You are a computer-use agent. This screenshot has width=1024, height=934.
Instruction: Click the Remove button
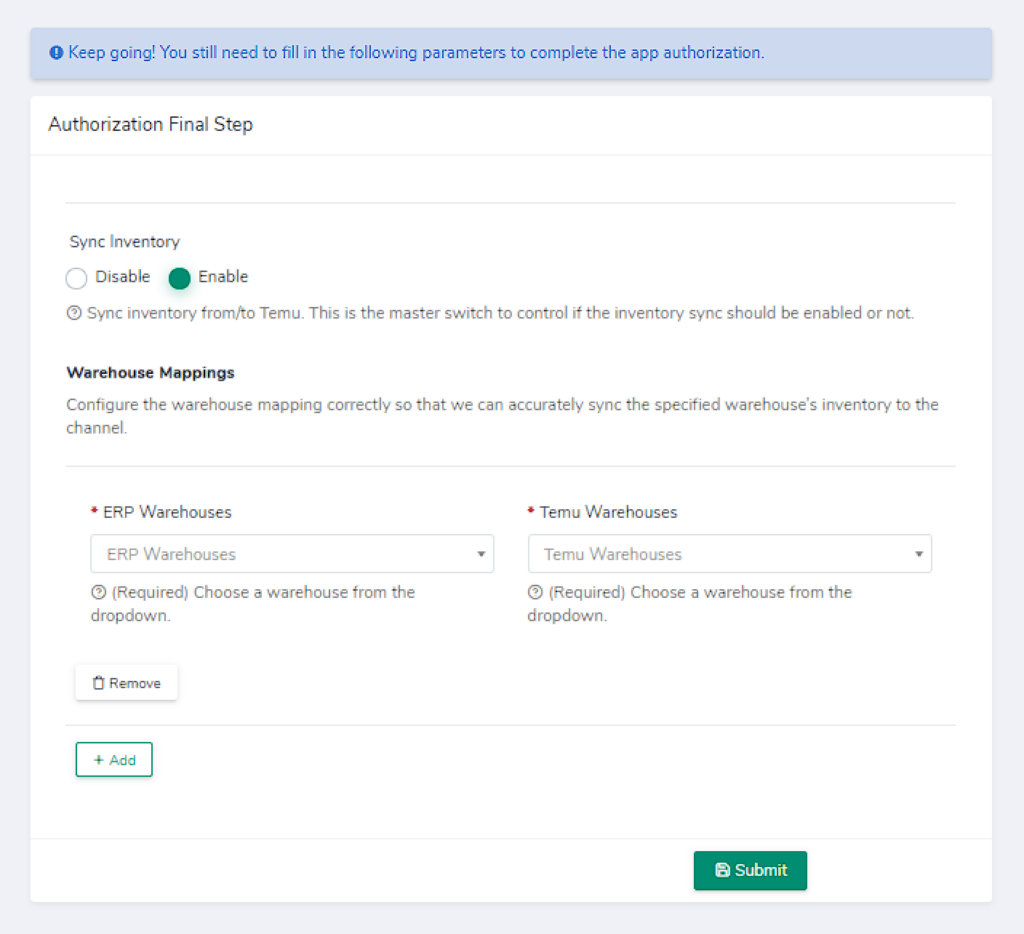click(x=127, y=683)
